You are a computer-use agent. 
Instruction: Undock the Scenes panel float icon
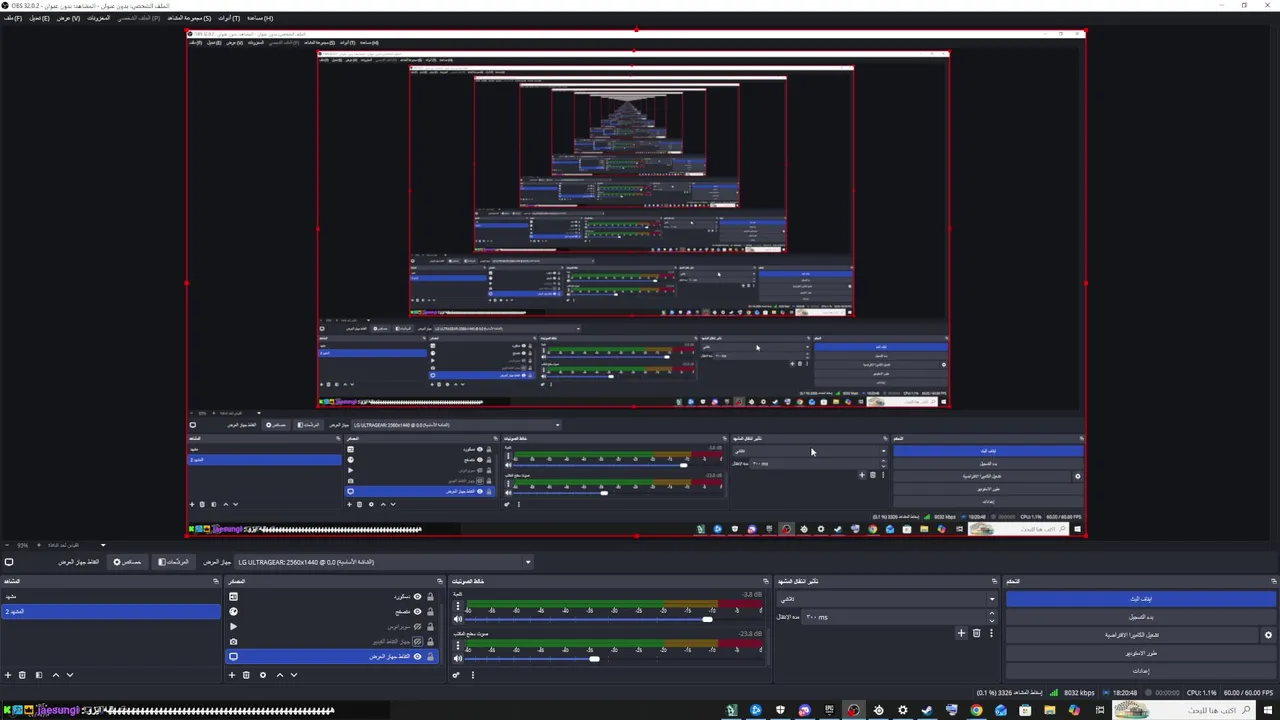216,581
